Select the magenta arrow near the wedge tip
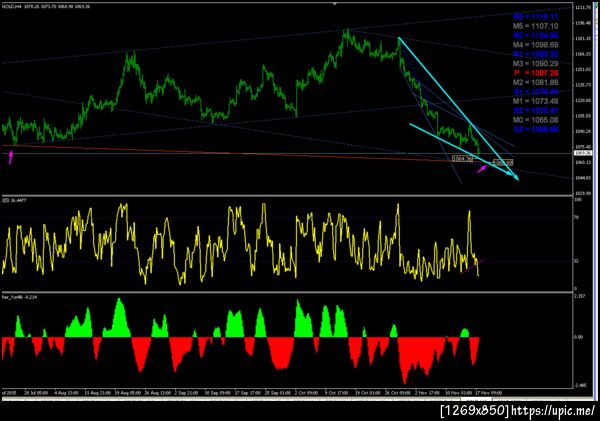Viewport: 600px width, 421px height. pyautogui.click(x=482, y=168)
